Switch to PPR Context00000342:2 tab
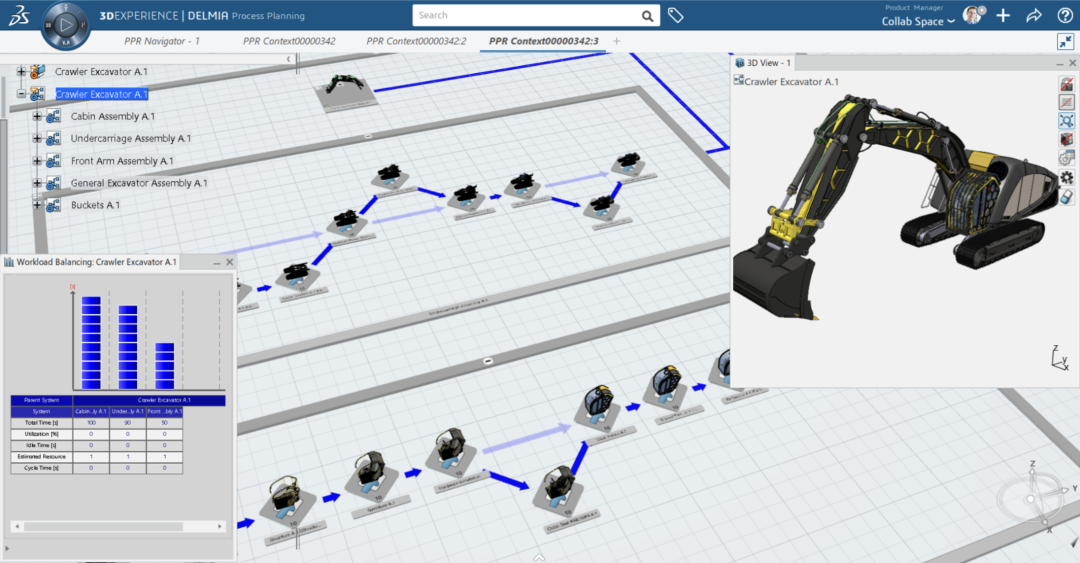The width and height of the screenshot is (1080, 563). [416, 41]
